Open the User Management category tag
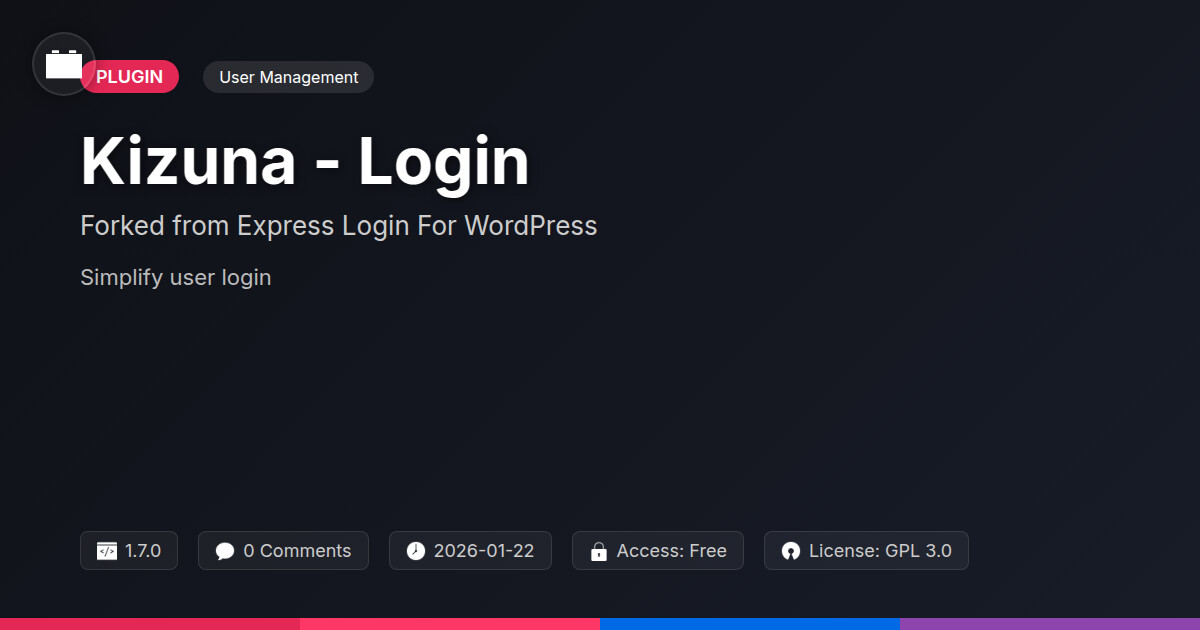The width and height of the screenshot is (1200, 630). point(288,77)
